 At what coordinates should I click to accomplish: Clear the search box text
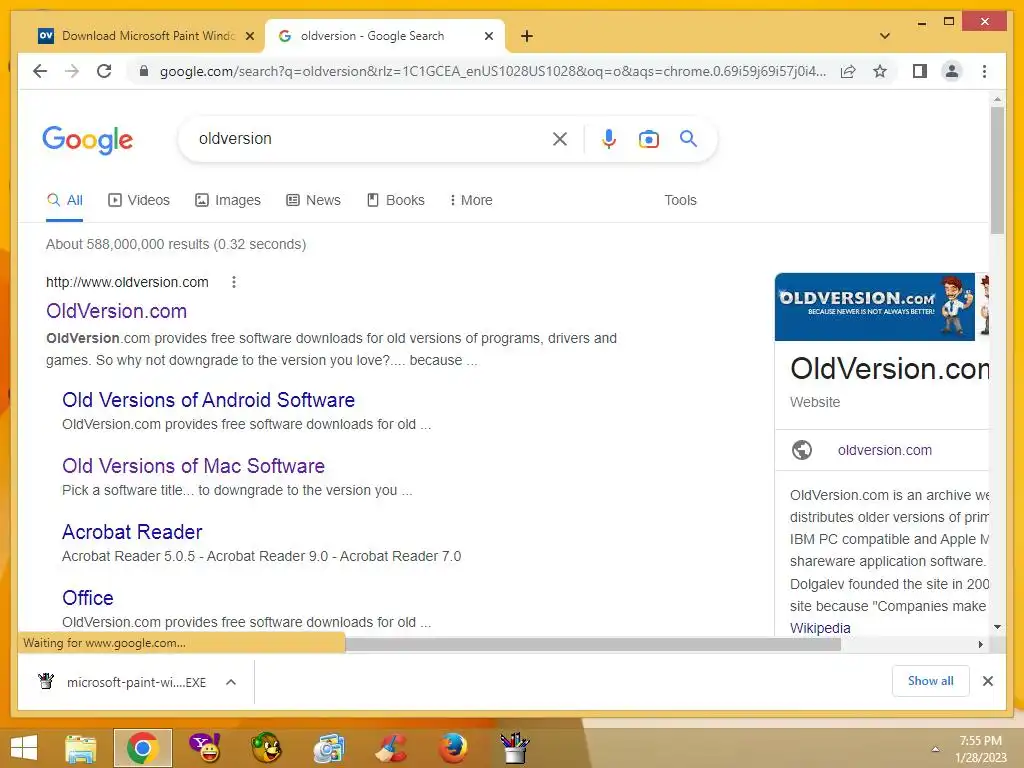pos(560,138)
